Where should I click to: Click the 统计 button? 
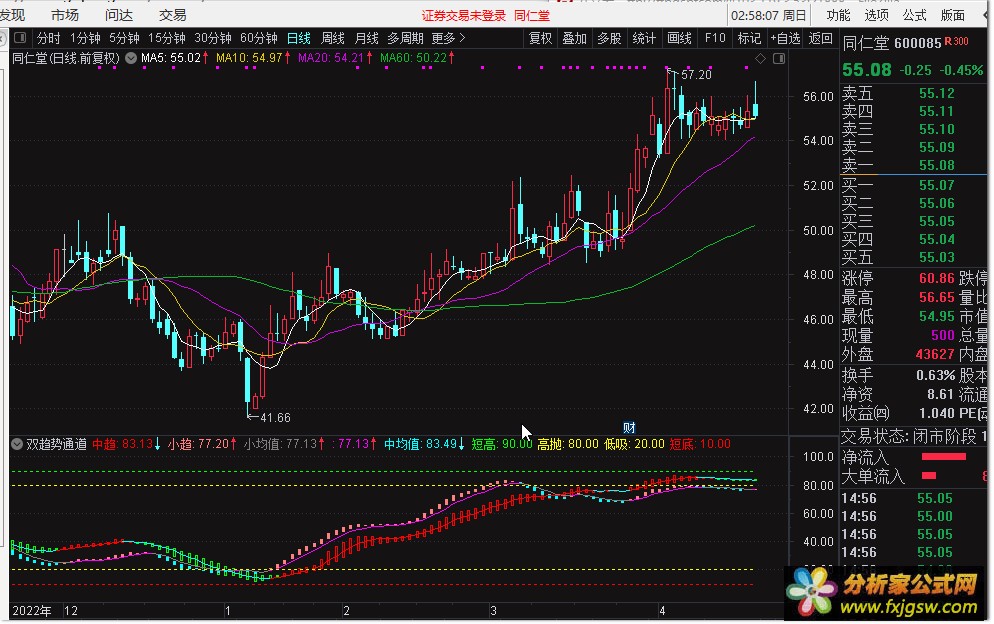coord(644,38)
